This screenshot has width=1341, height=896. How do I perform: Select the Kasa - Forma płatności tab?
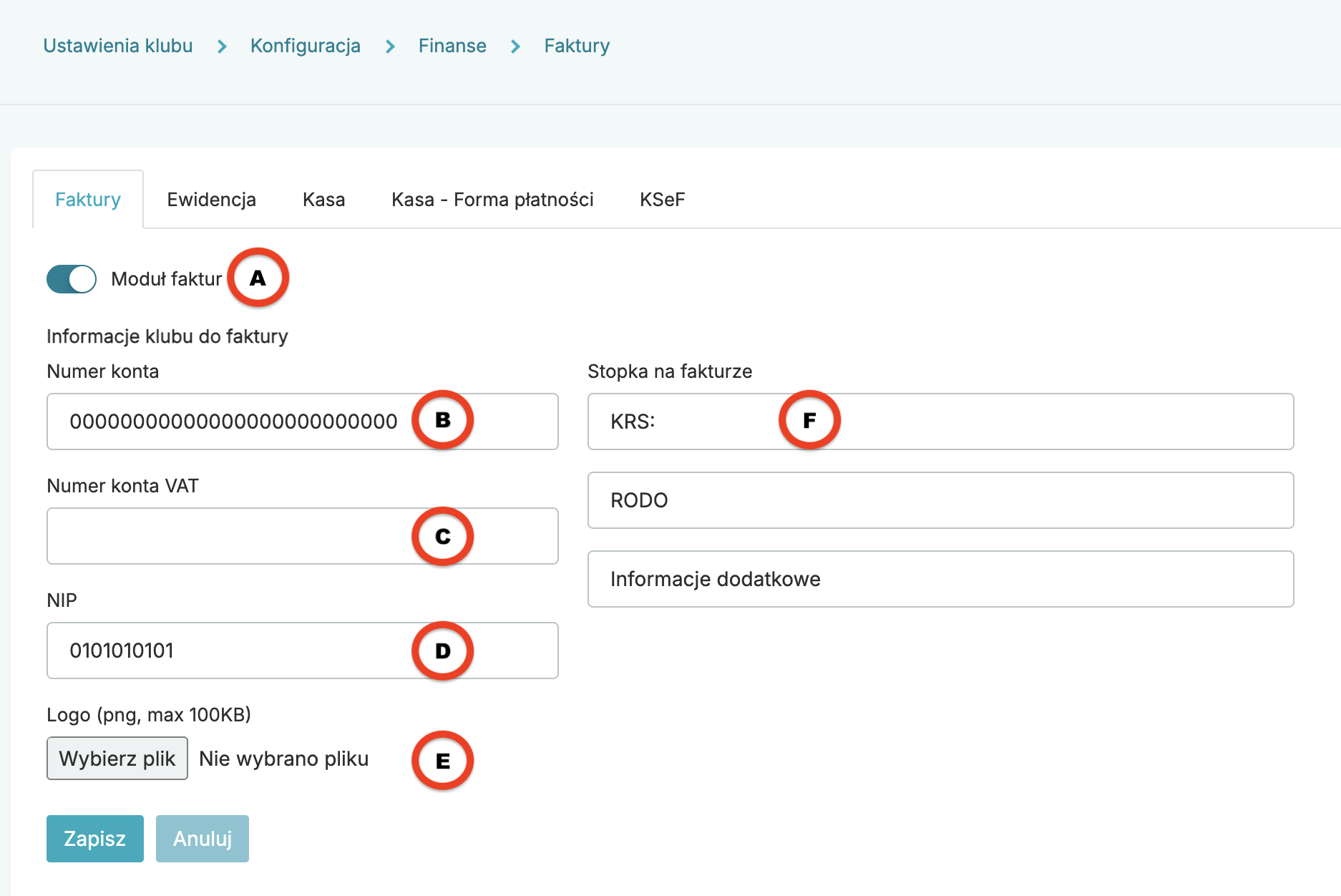(x=492, y=200)
